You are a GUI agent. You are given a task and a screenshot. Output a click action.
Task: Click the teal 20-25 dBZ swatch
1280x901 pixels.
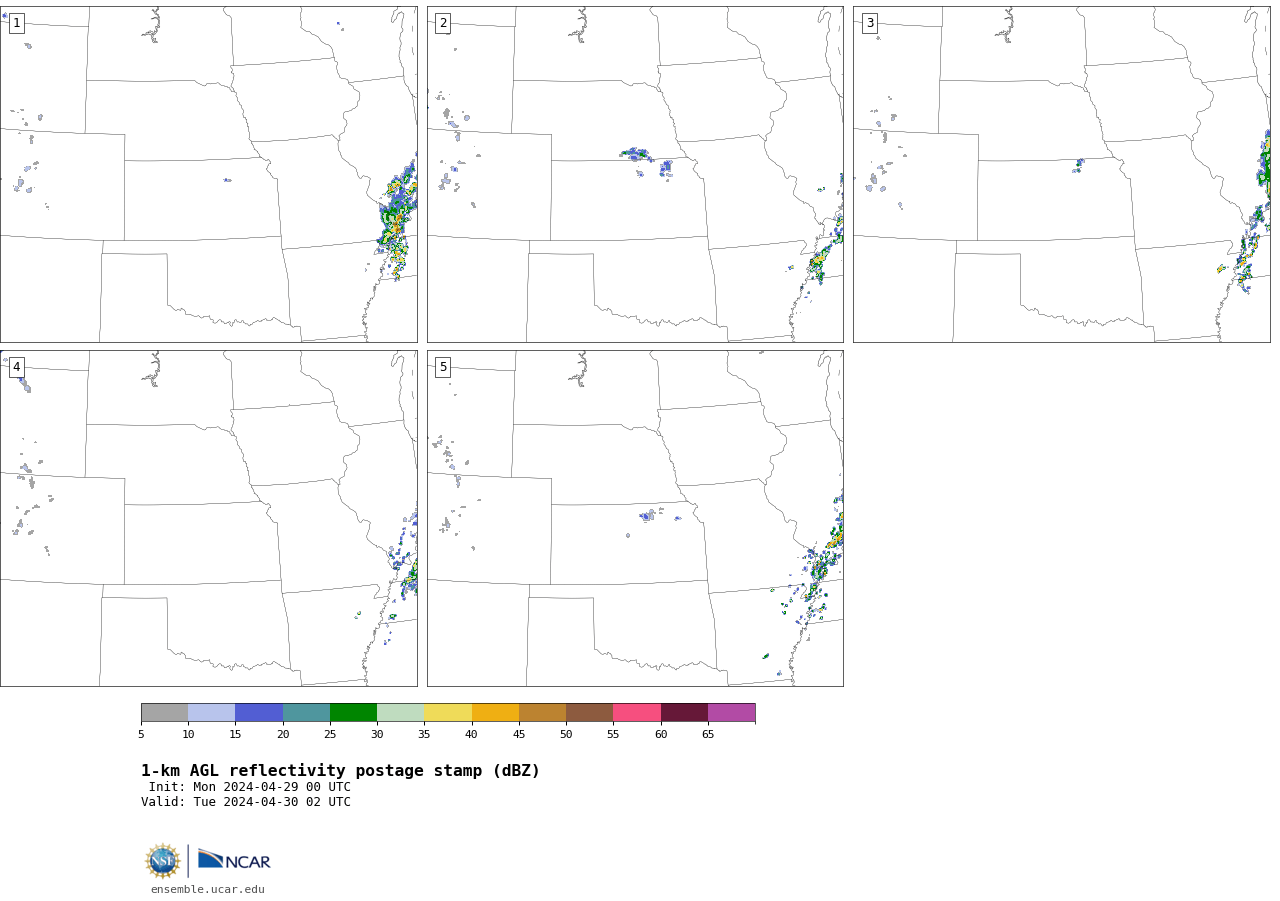[306, 712]
